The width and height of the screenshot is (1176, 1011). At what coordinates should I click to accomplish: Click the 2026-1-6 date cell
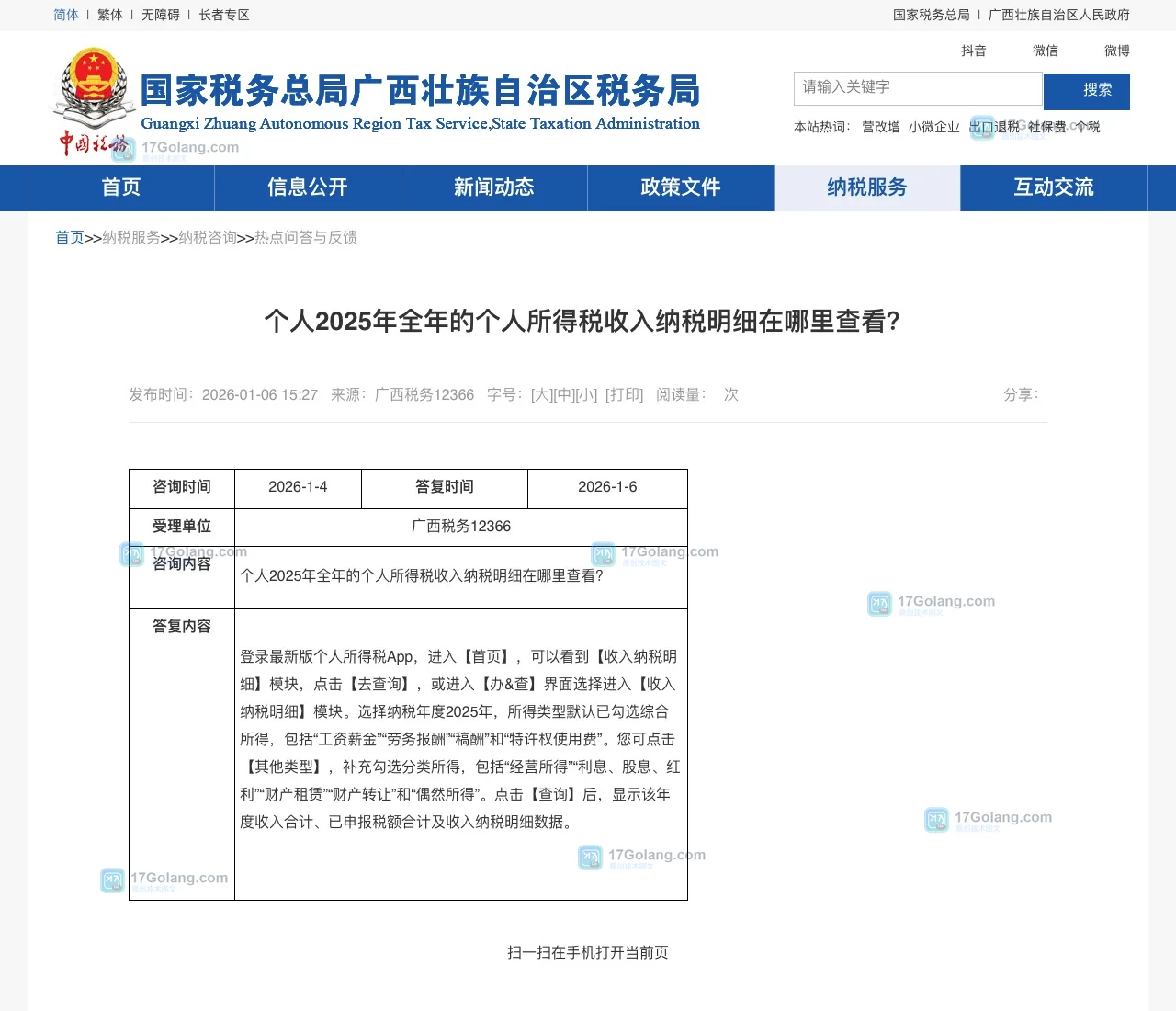[x=607, y=487]
